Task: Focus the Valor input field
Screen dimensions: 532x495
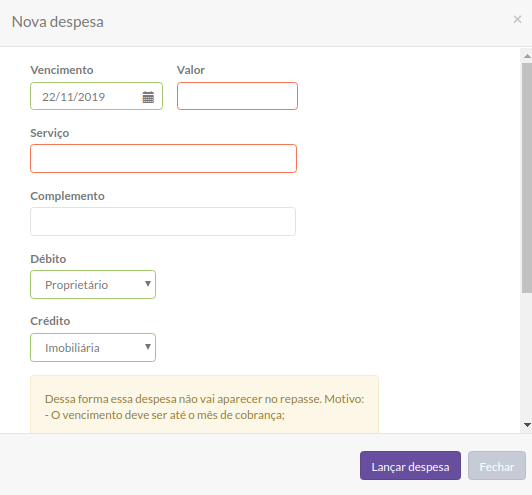Action: pos(237,96)
